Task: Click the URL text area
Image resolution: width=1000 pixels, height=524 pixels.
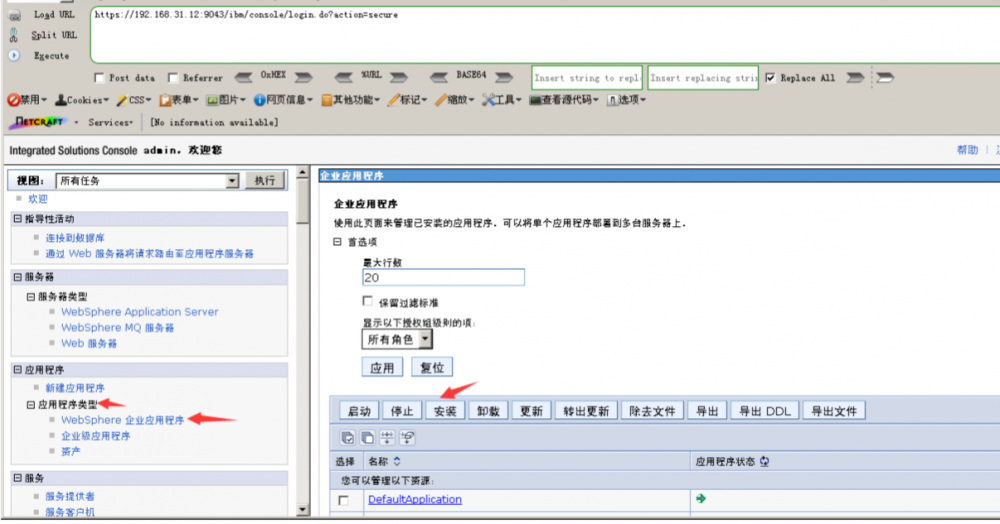Action: (x=544, y=35)
